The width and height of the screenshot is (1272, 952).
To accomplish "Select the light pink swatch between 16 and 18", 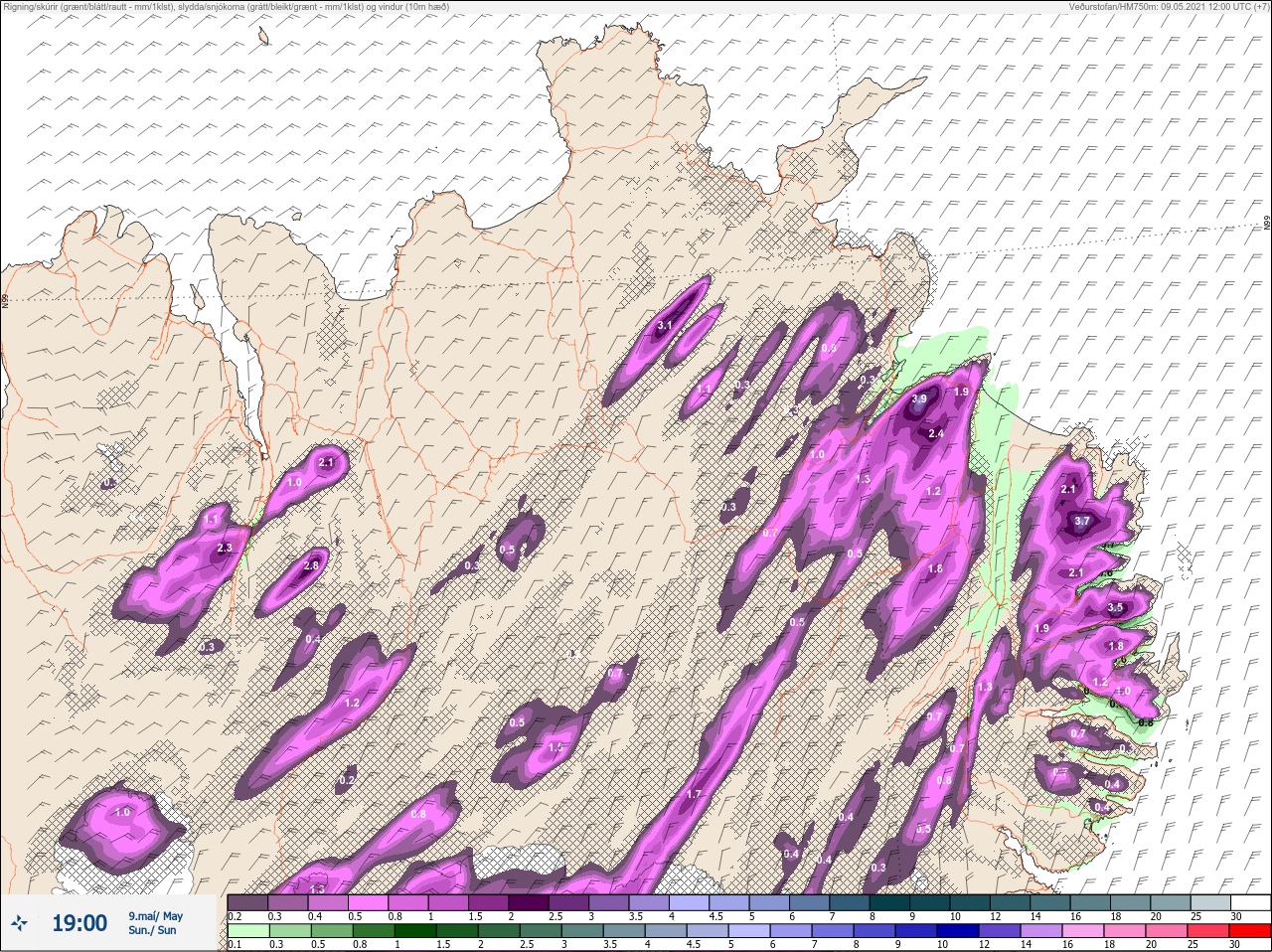I will click(x=1083, y=932).
